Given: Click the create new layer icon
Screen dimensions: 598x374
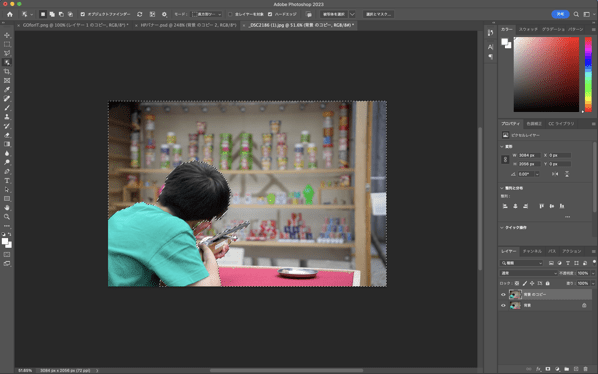Looking at the screenshot, I should click(576, 369).
